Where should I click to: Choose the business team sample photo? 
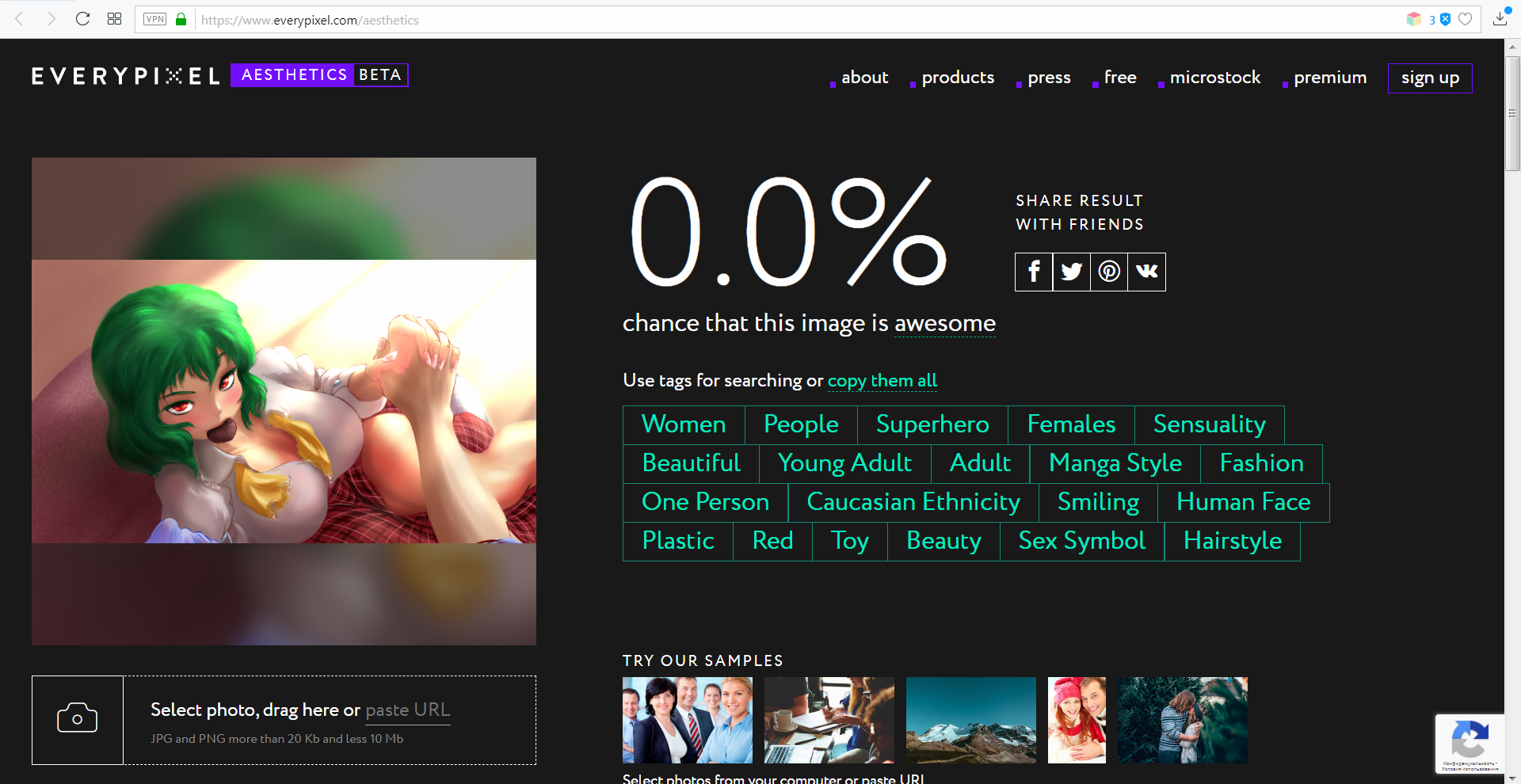pos(688,720)
